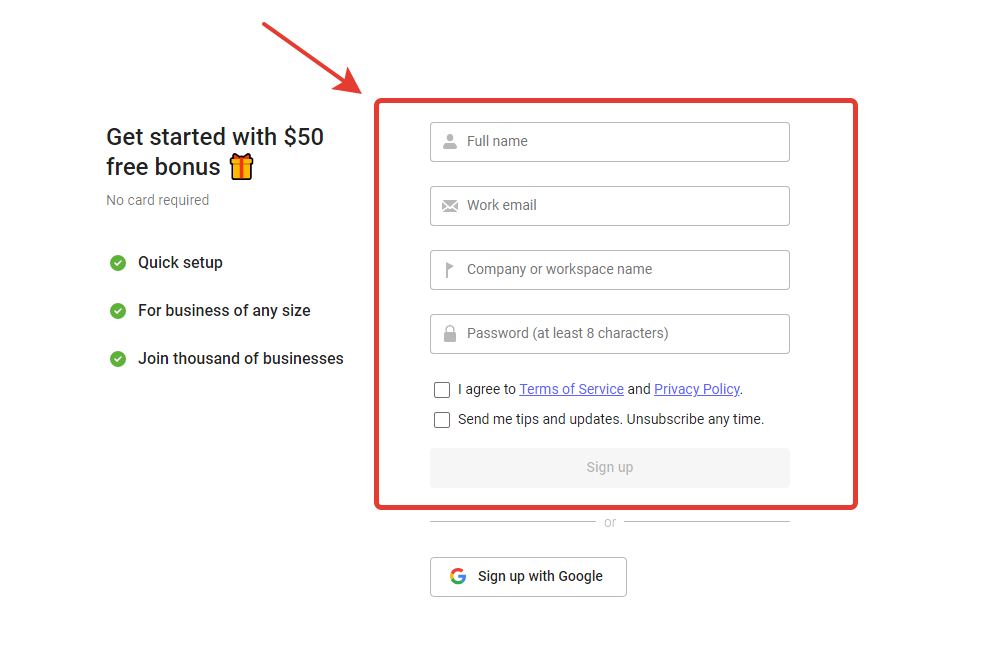Enable Send me tips and updates checkbox

[442, 420]
